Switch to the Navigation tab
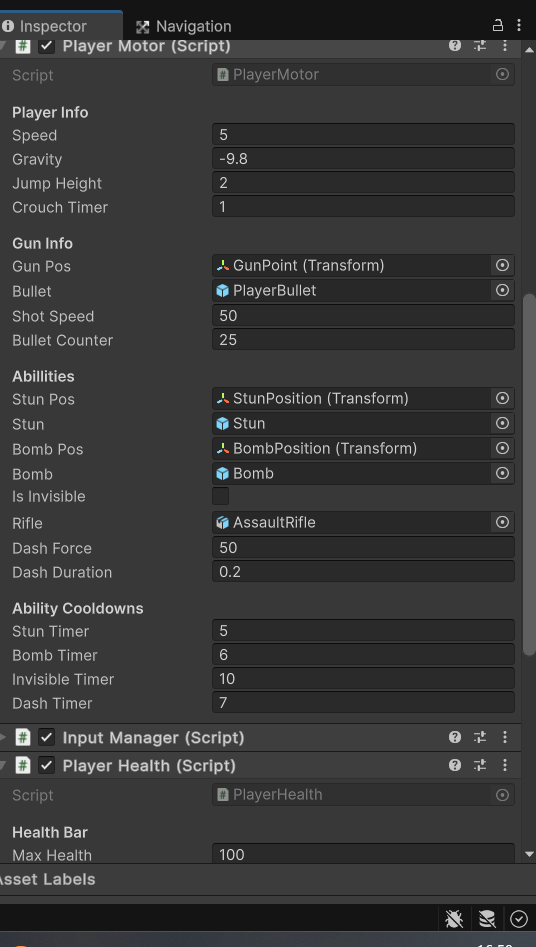This screenshot has width=536, height=947. point(184,27)
